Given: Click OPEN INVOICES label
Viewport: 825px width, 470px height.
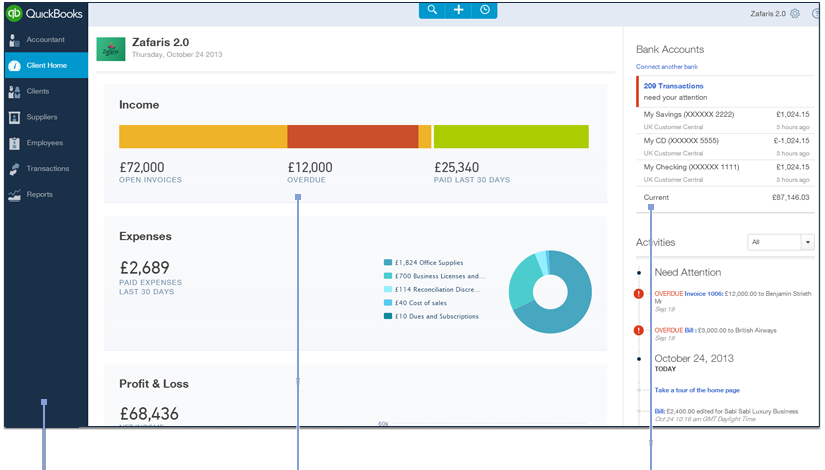Looking at the screenshot, I should pos(150,180).
